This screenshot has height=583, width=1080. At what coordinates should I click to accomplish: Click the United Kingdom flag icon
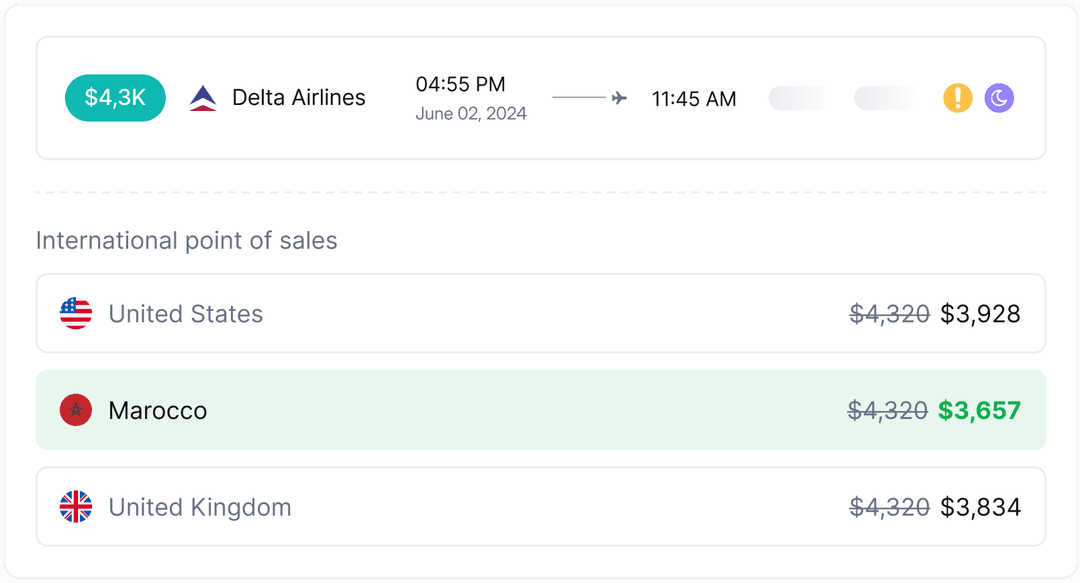click(x=75, y=506)
